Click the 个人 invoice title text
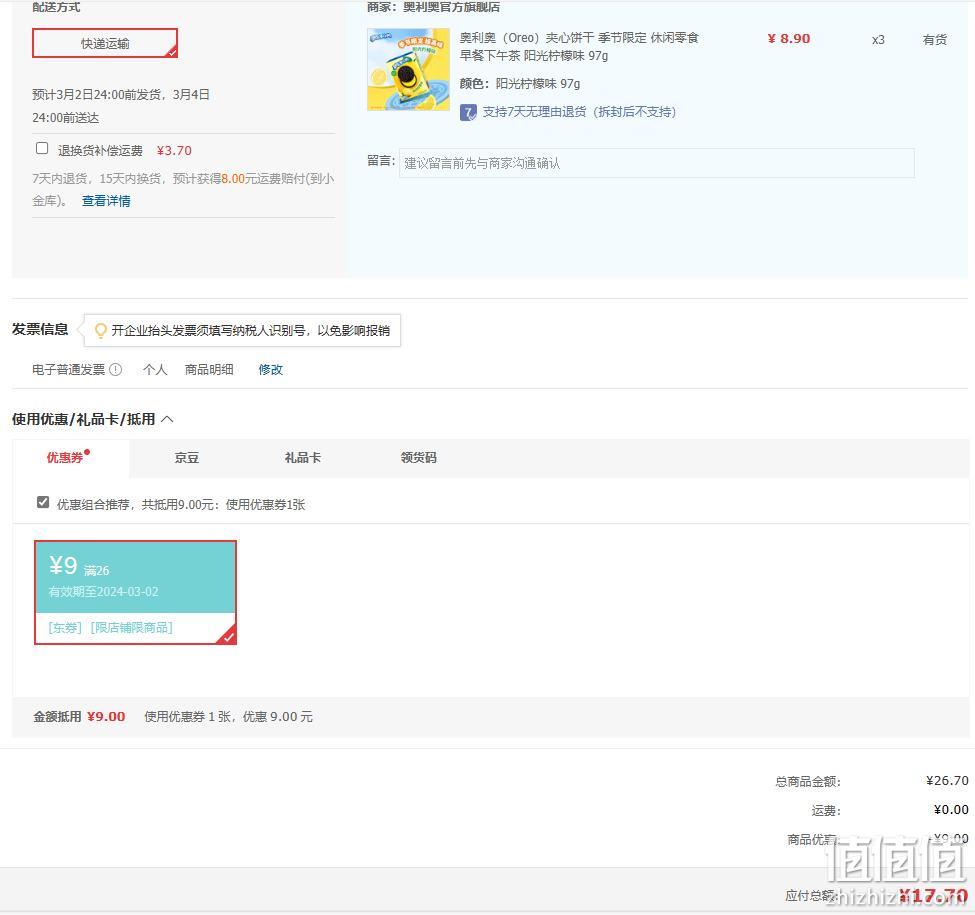The image size is (975, 915). pos(155,370)
